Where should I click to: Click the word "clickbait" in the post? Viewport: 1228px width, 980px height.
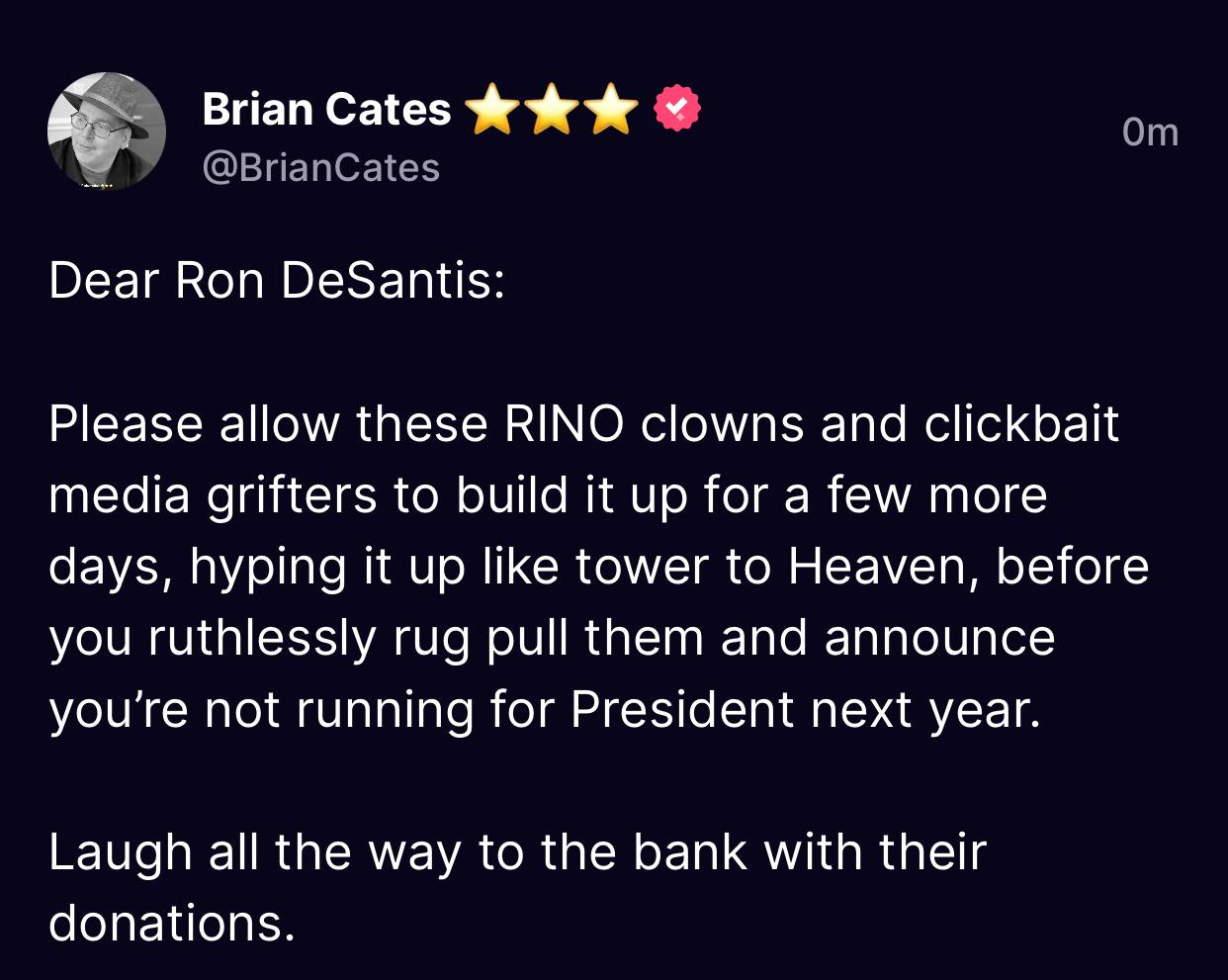(x=1020, y=424)
